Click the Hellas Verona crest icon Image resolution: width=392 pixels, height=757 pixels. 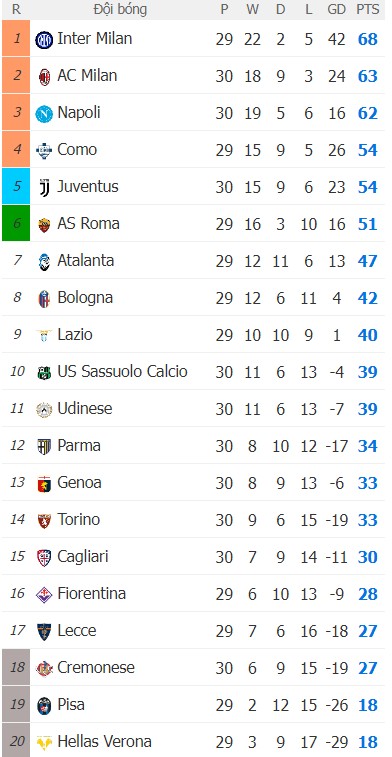coord(44,742)
